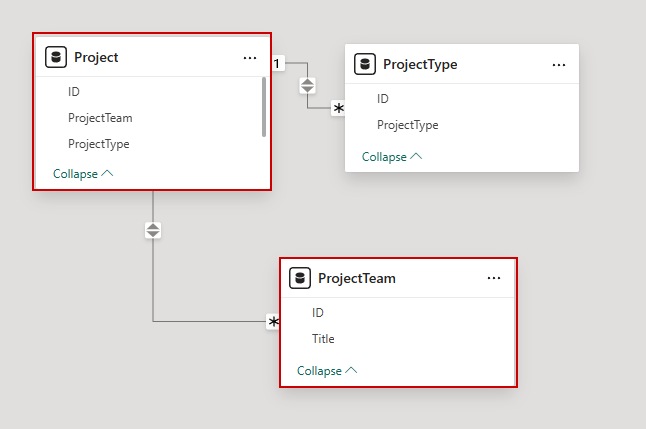Click the ProjectType table database icon
Image resolution: width=646 pixels, height=429 pixels.
click(365, 65)
